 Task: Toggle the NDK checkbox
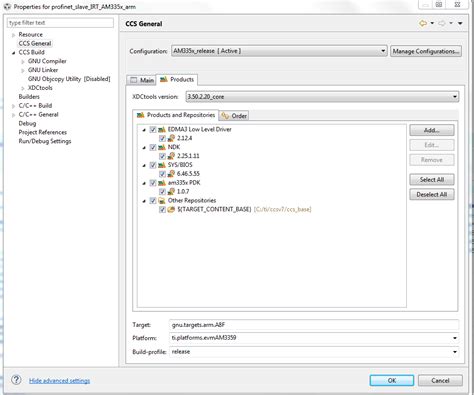(x=153, y=147)
